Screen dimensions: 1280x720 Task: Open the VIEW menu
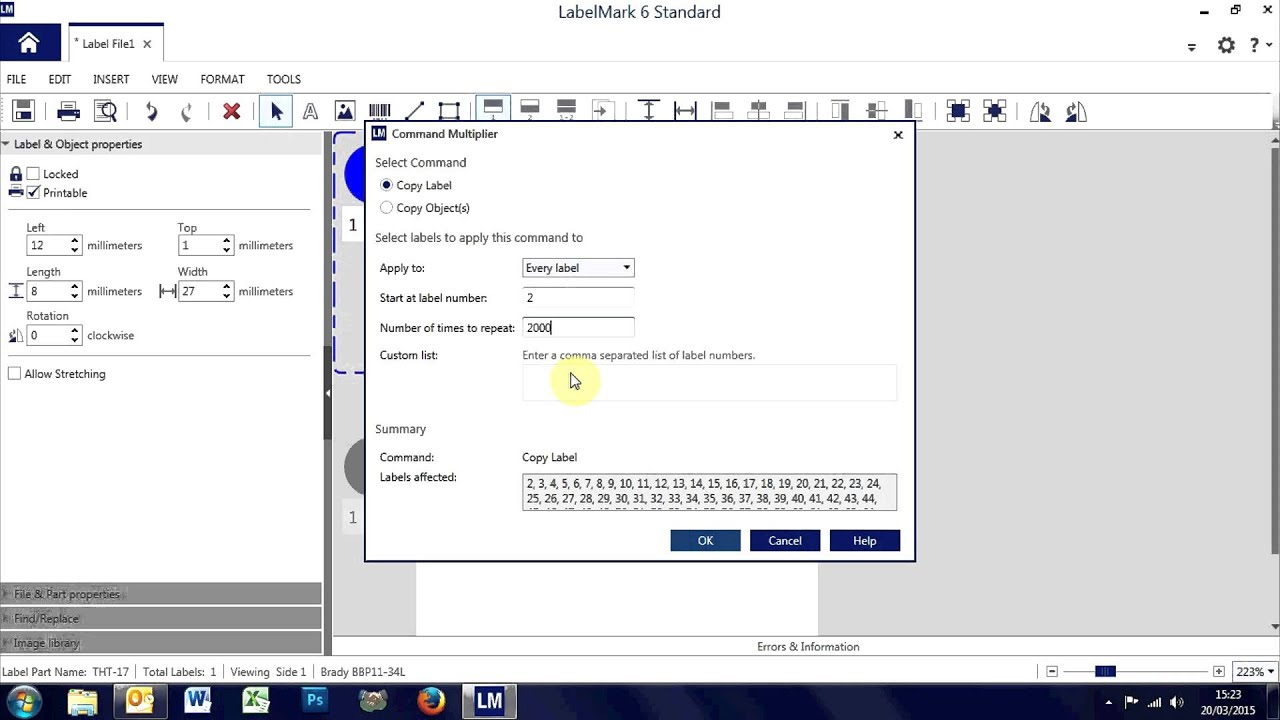click(x=165, y=79)
